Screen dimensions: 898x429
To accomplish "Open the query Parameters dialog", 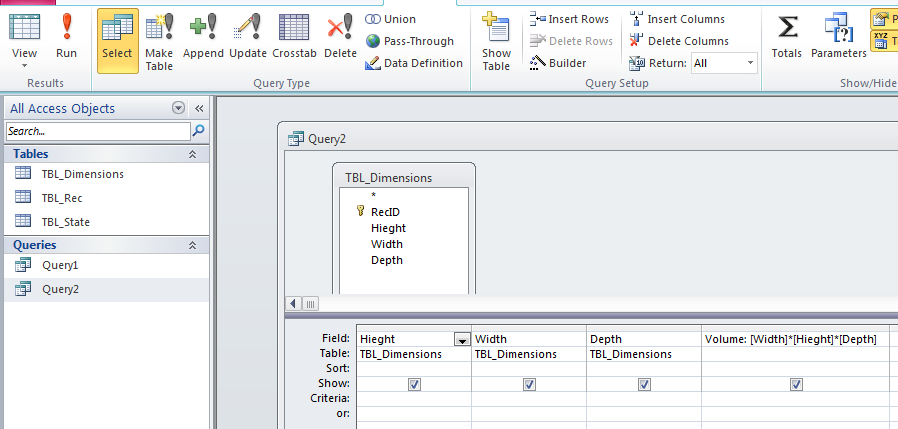I will tap(838, 36).
